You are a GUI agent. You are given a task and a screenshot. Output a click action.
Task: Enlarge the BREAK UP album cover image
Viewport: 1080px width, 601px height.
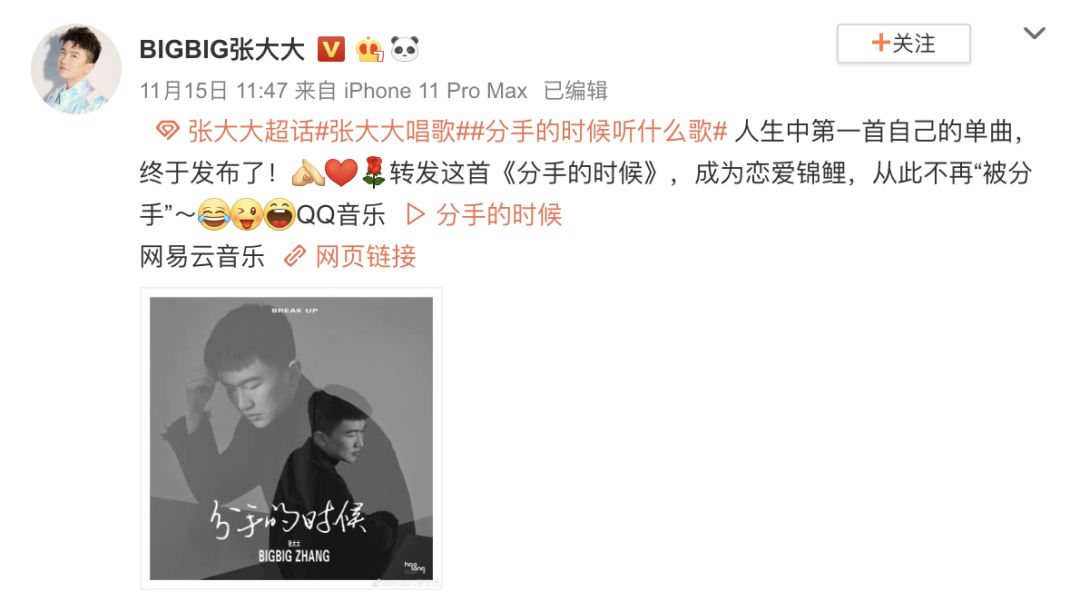[x=291, y=439]
